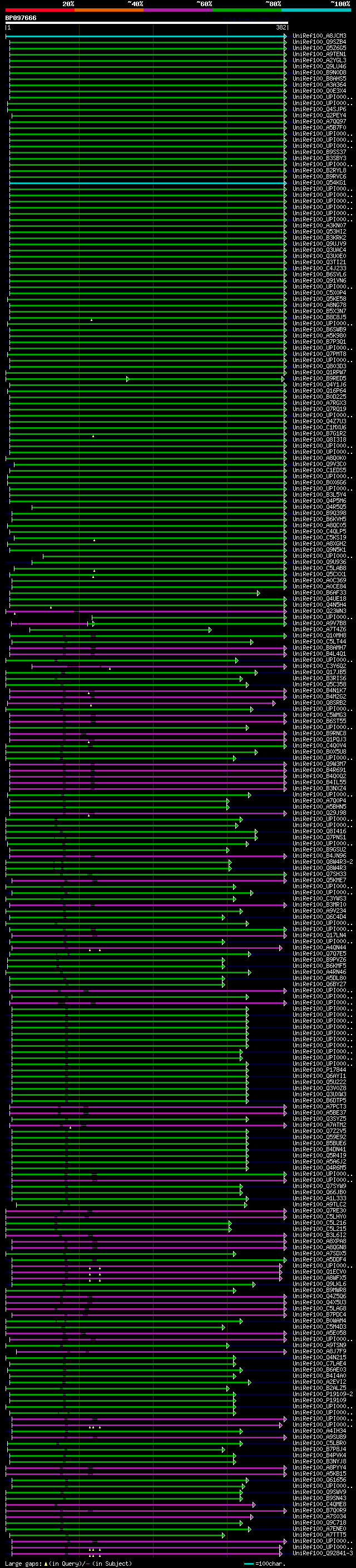Open hit UniRef100_Q4R5Q5
Viewport: 356px width, 1568px height.
(x=319, y=507)
